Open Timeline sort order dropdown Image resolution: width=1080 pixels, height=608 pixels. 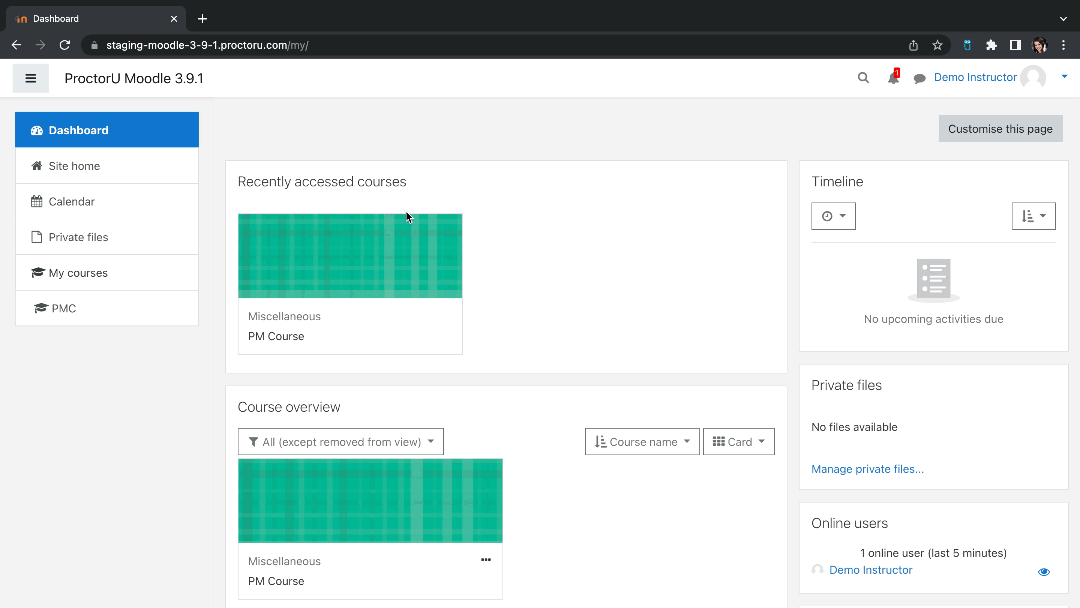coord(1033,216)
